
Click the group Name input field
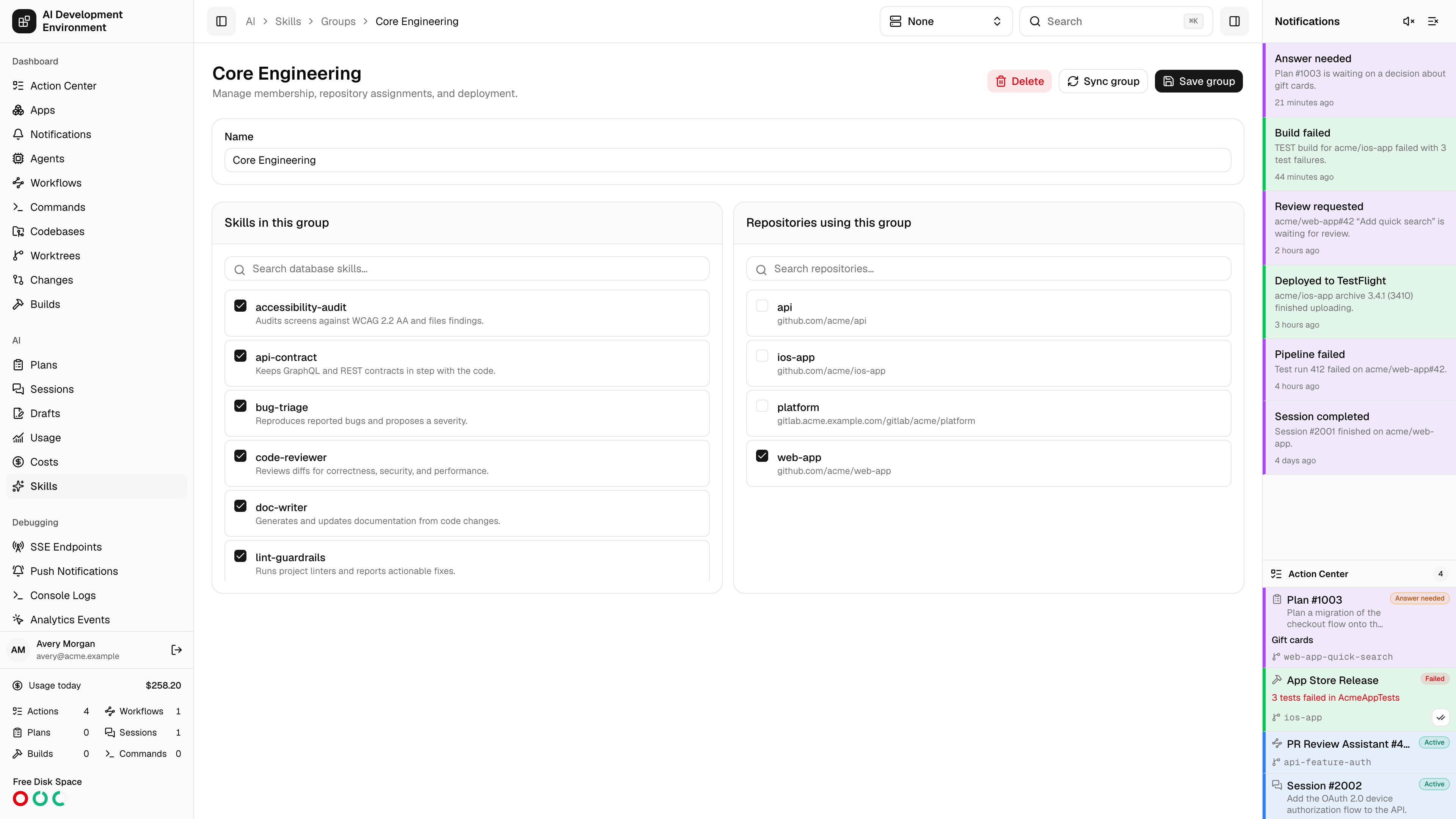click(x=728, y=160)
